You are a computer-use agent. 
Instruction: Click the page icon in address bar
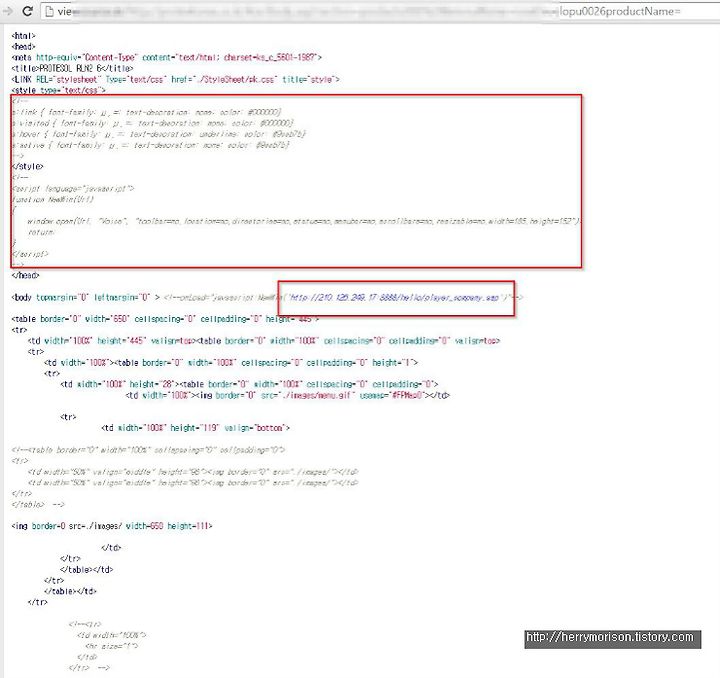click(49, 11)
